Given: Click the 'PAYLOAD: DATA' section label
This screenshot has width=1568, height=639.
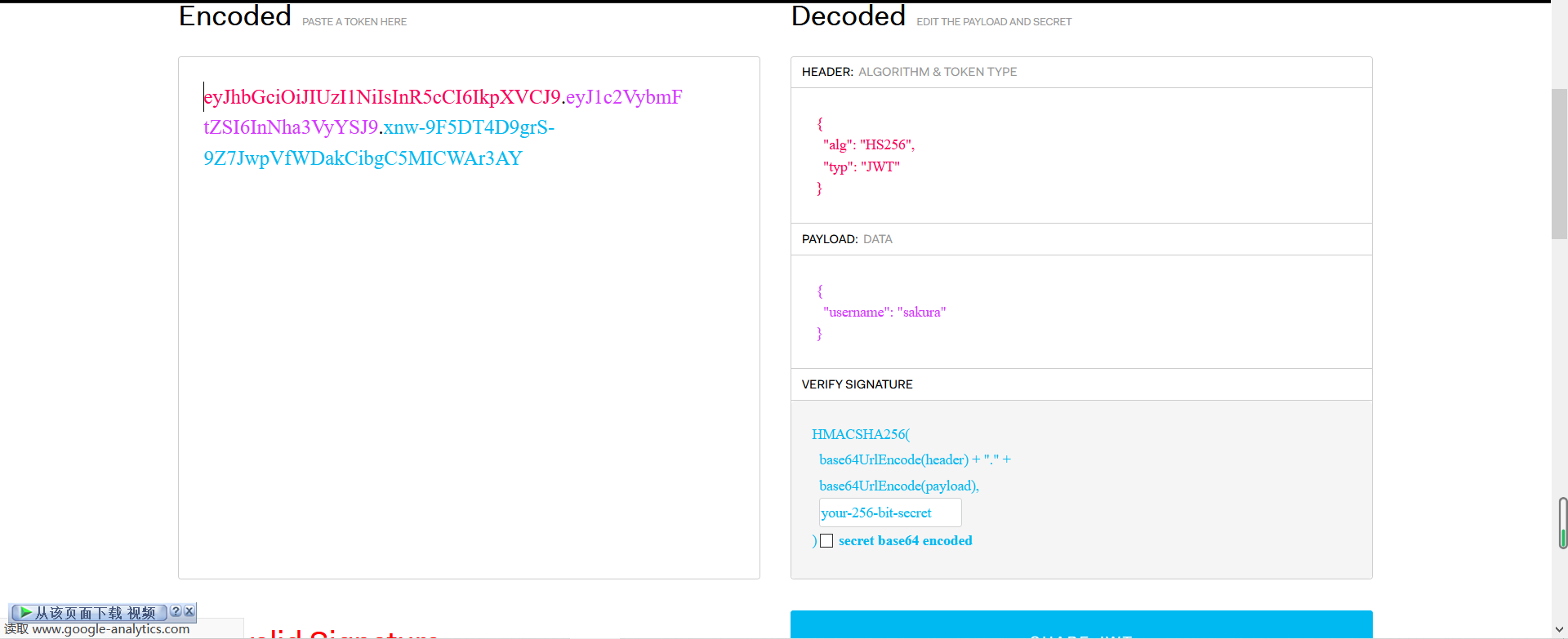Looking at the screenshot, I should [x=847, y=239].
